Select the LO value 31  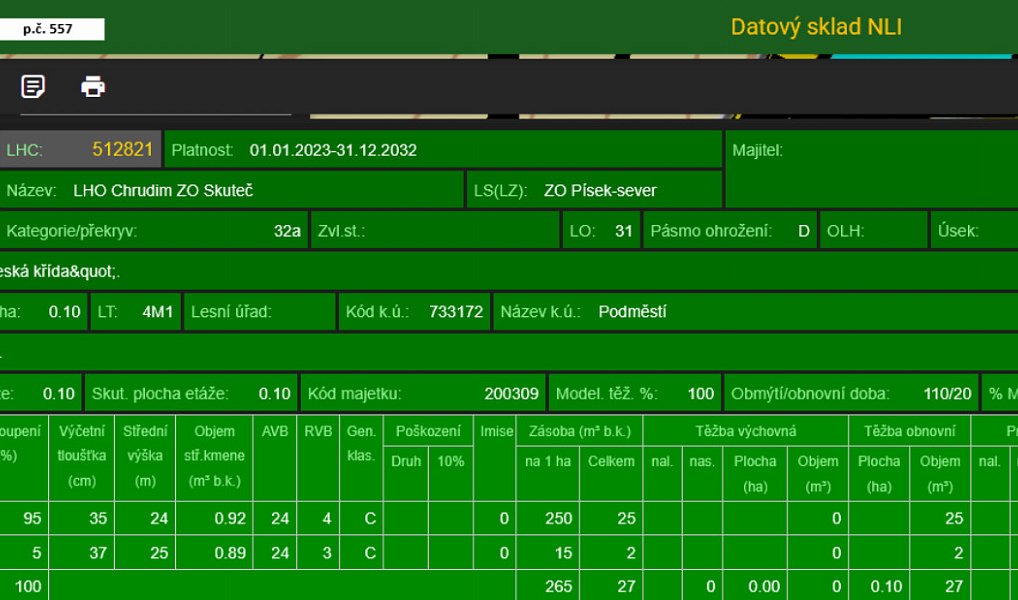pyautogui.click(x=624, y=231)
